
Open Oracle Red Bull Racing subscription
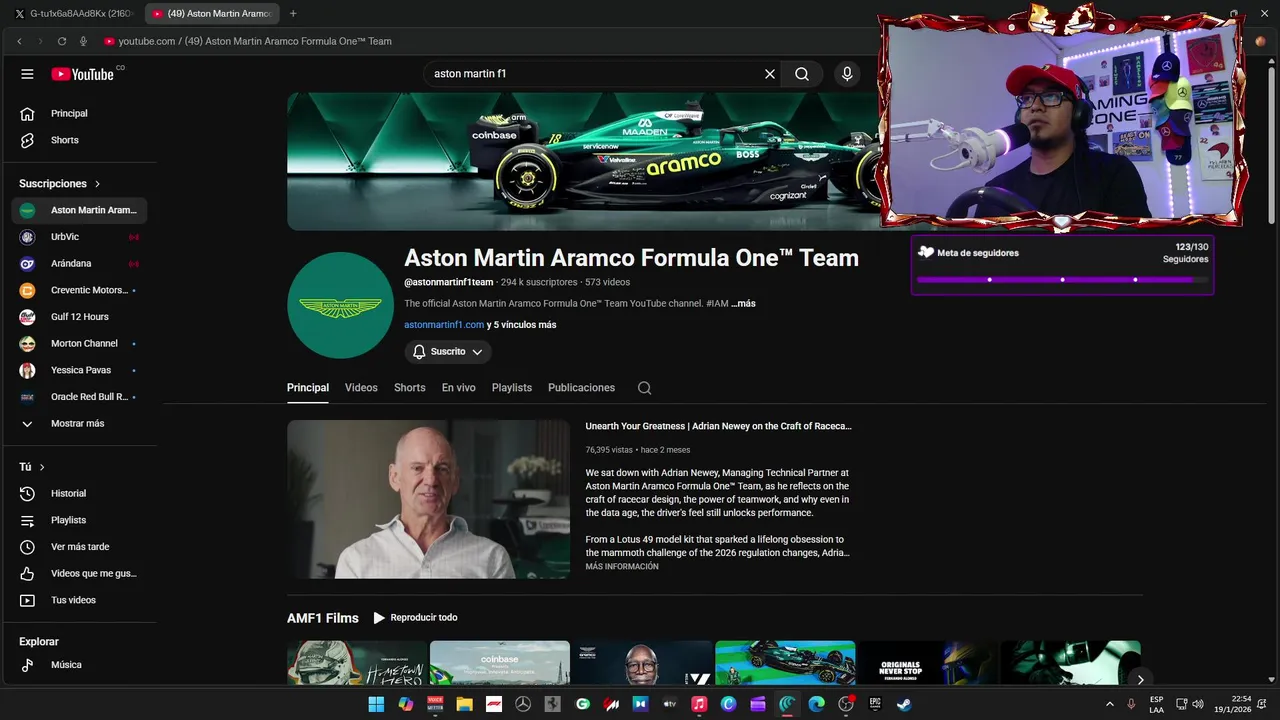pyautogui.click(x=80, y=397)
